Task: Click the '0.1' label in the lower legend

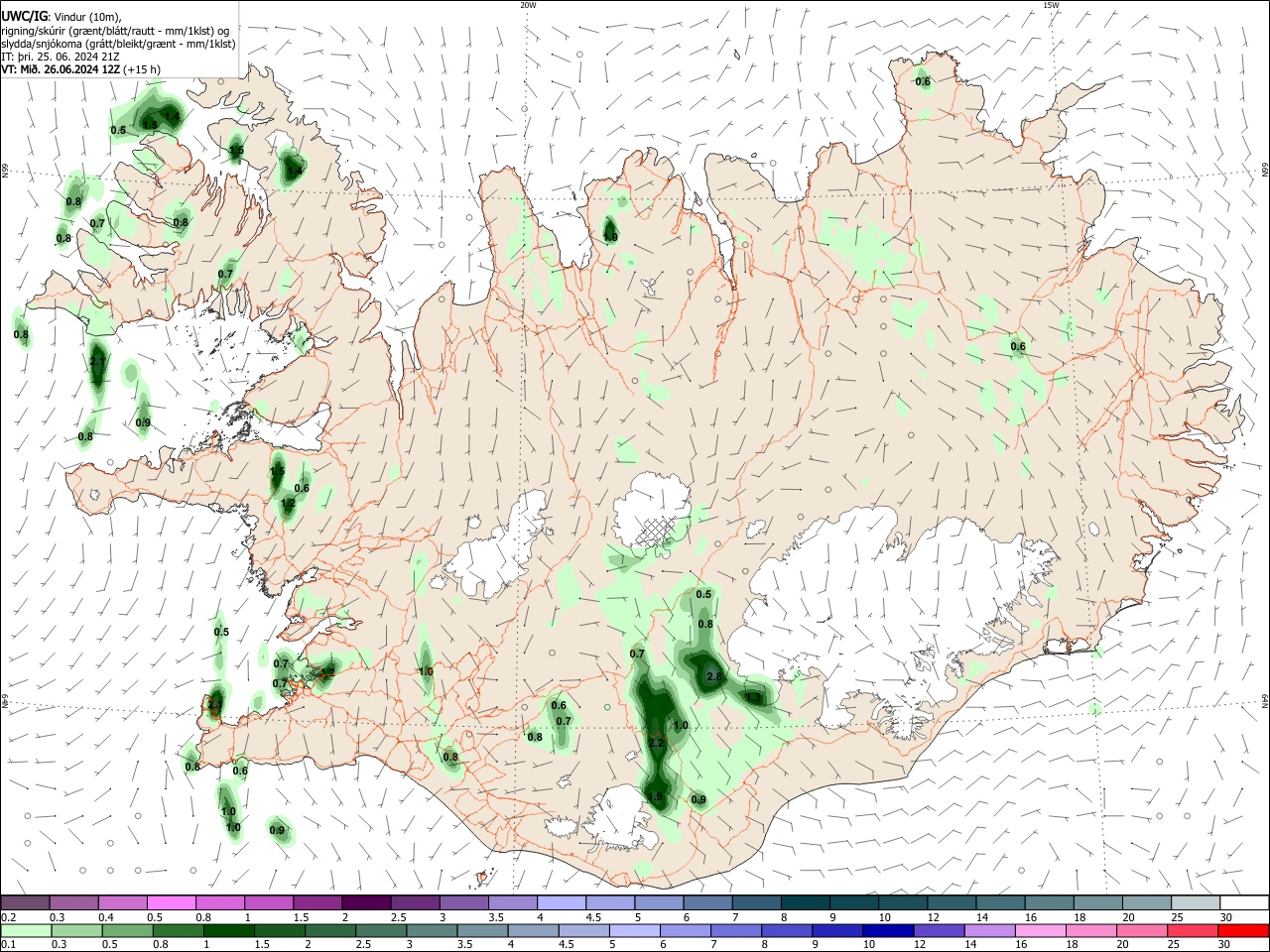Action: point(8,946)
